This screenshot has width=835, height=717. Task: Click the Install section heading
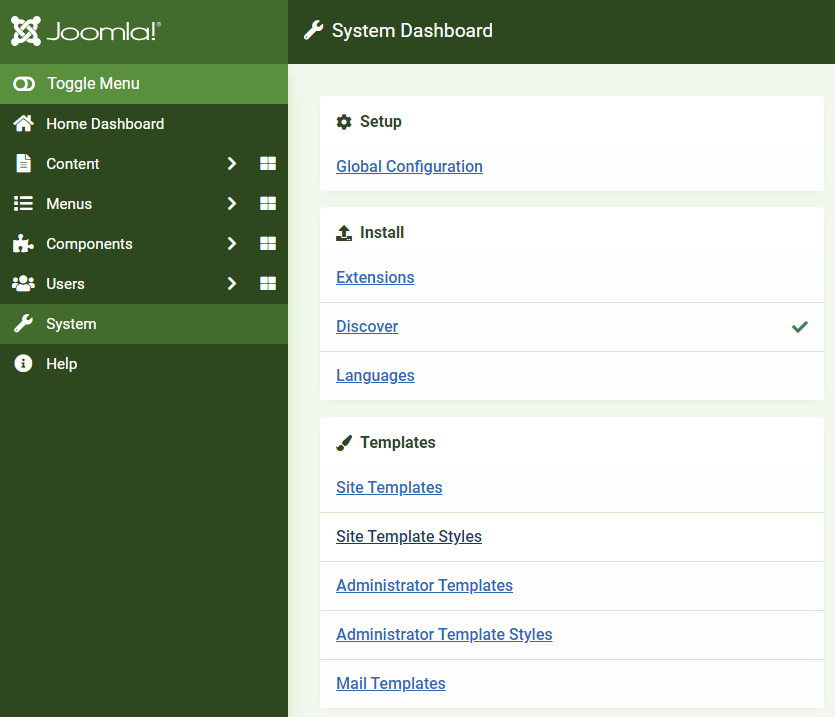[x=382, y=232]
